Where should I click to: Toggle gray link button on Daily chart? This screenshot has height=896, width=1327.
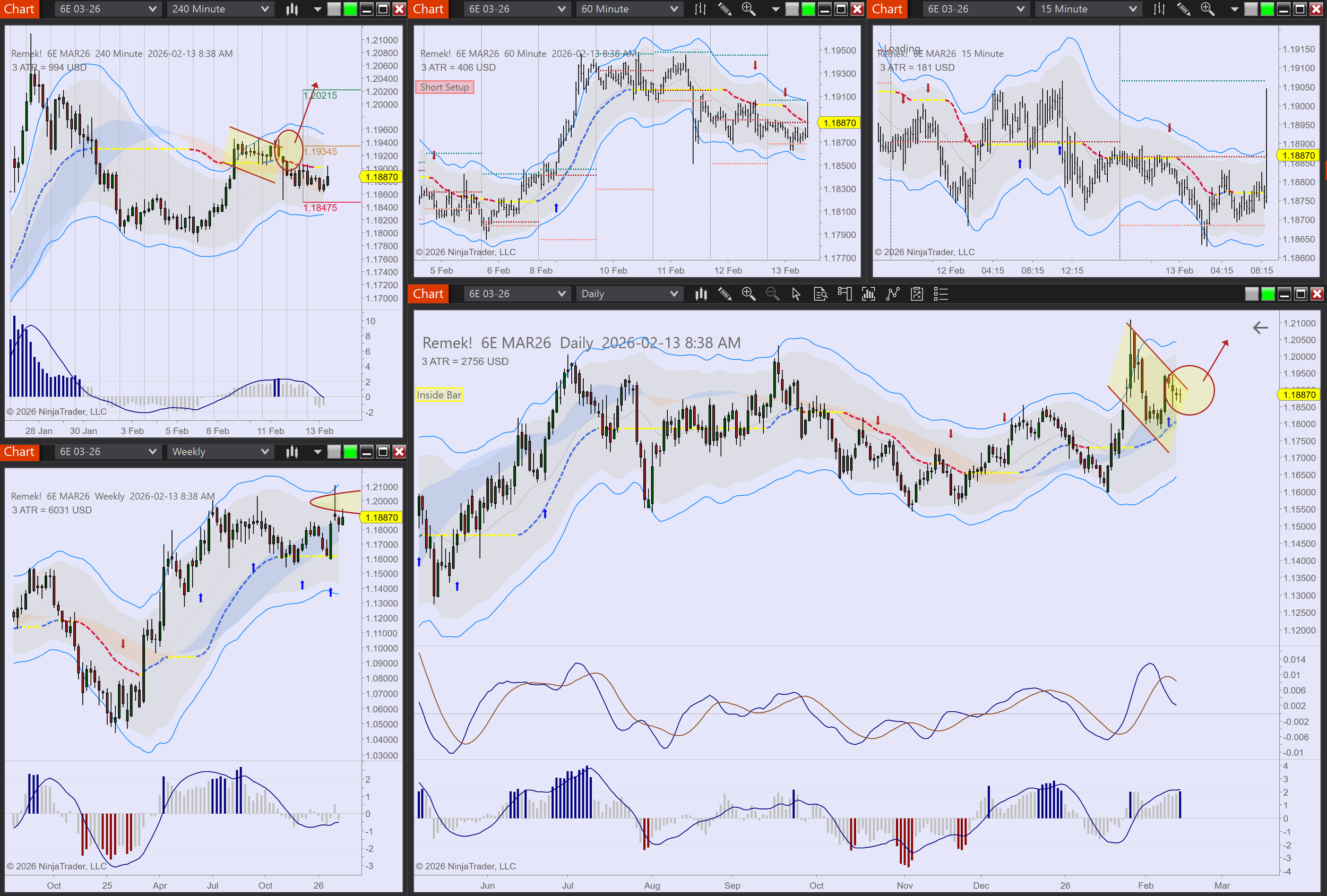pos(1251,294)
